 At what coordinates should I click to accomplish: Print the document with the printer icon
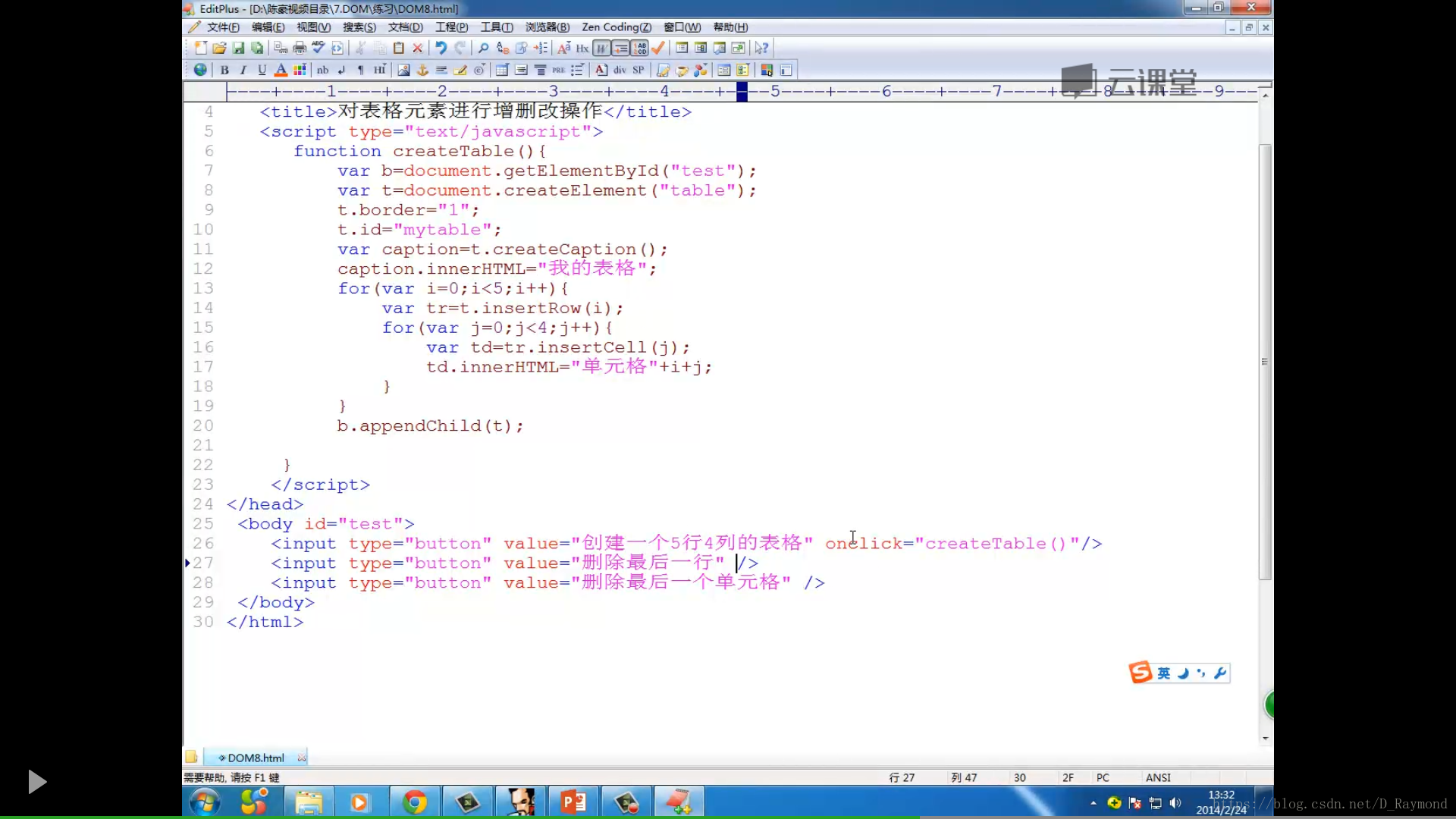click(300, 48)
